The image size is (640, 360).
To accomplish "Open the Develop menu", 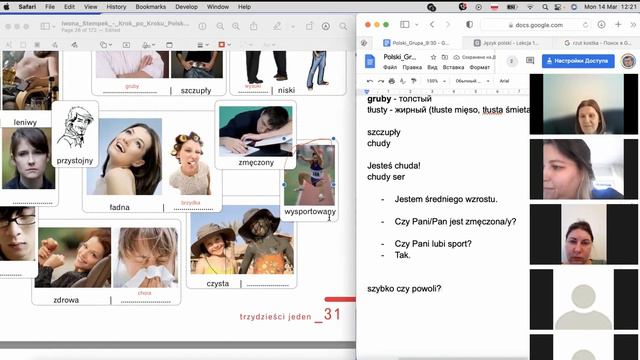I will coord(186,7).
